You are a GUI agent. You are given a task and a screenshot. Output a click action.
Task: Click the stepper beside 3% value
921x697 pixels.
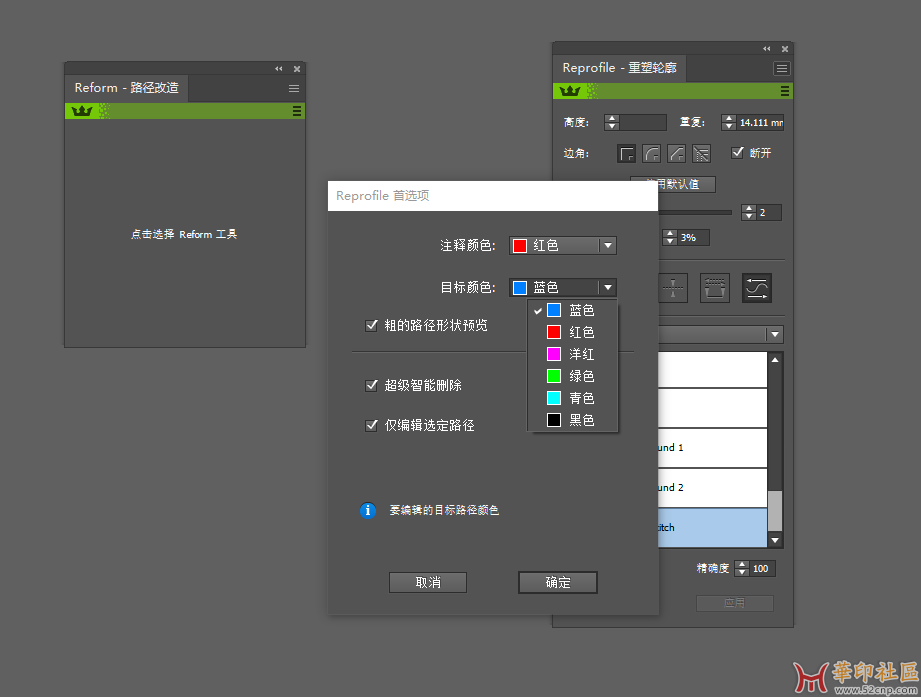coord(670,237)
